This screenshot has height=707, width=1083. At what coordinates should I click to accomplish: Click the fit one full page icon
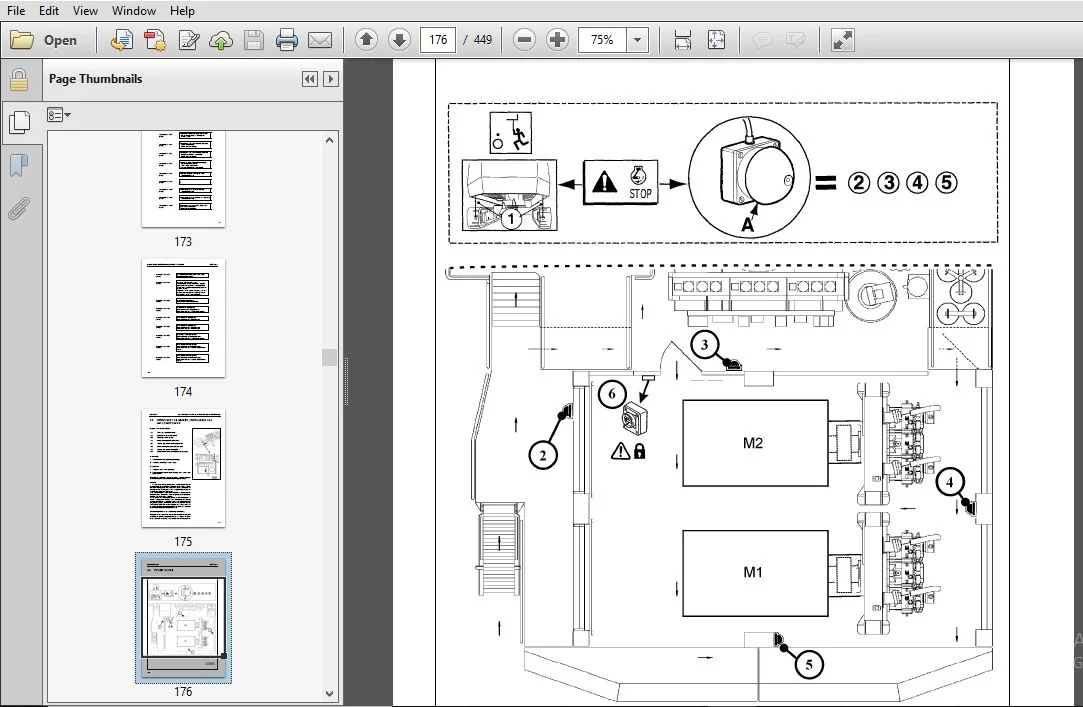click(x=716, y=40)
